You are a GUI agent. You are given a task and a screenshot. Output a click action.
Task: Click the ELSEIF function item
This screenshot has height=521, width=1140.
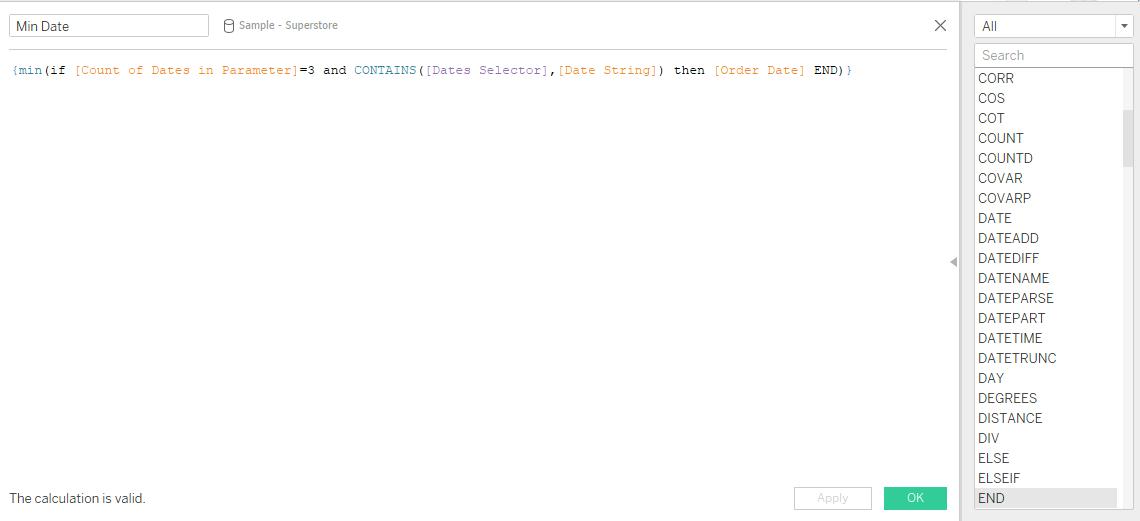click(999, 478)
